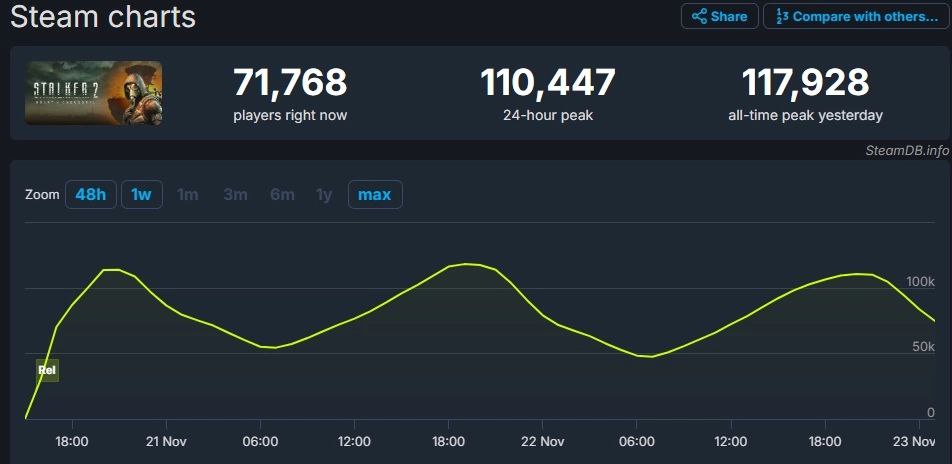
Task: Click the Zoom label
Action: point(42,195)
